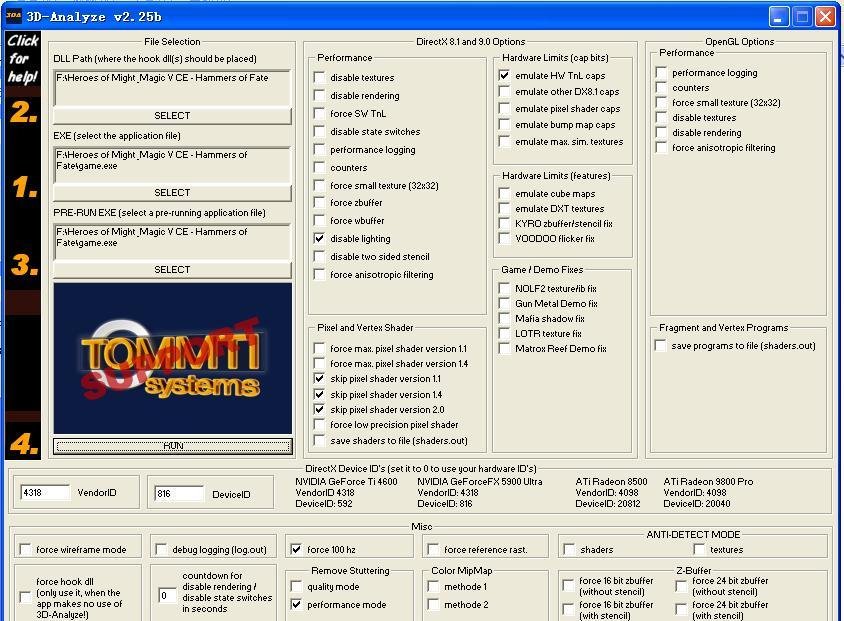Click the VendorID input field
This screenshot has width=844, height=621.
tap(45, 493)
